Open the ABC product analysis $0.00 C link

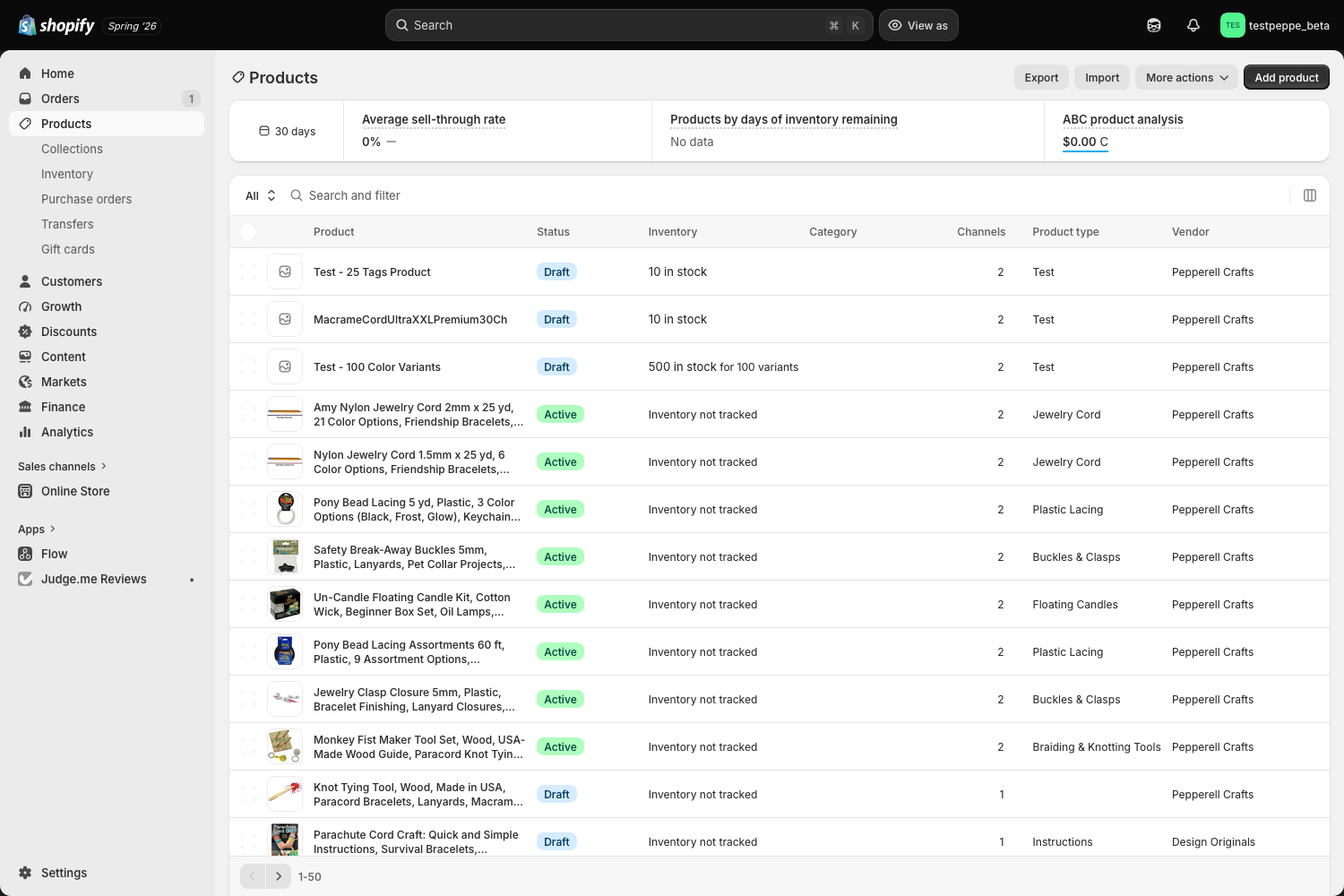(1085, 142)
